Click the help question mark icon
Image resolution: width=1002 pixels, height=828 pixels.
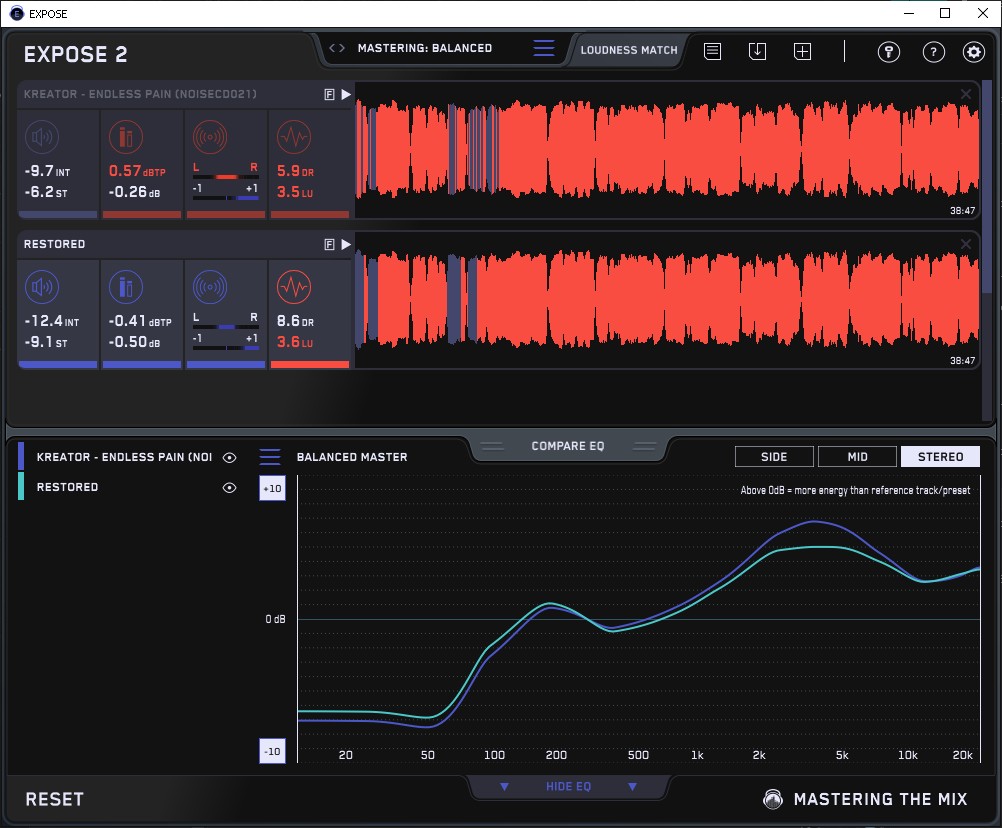[x=933, y=52]
